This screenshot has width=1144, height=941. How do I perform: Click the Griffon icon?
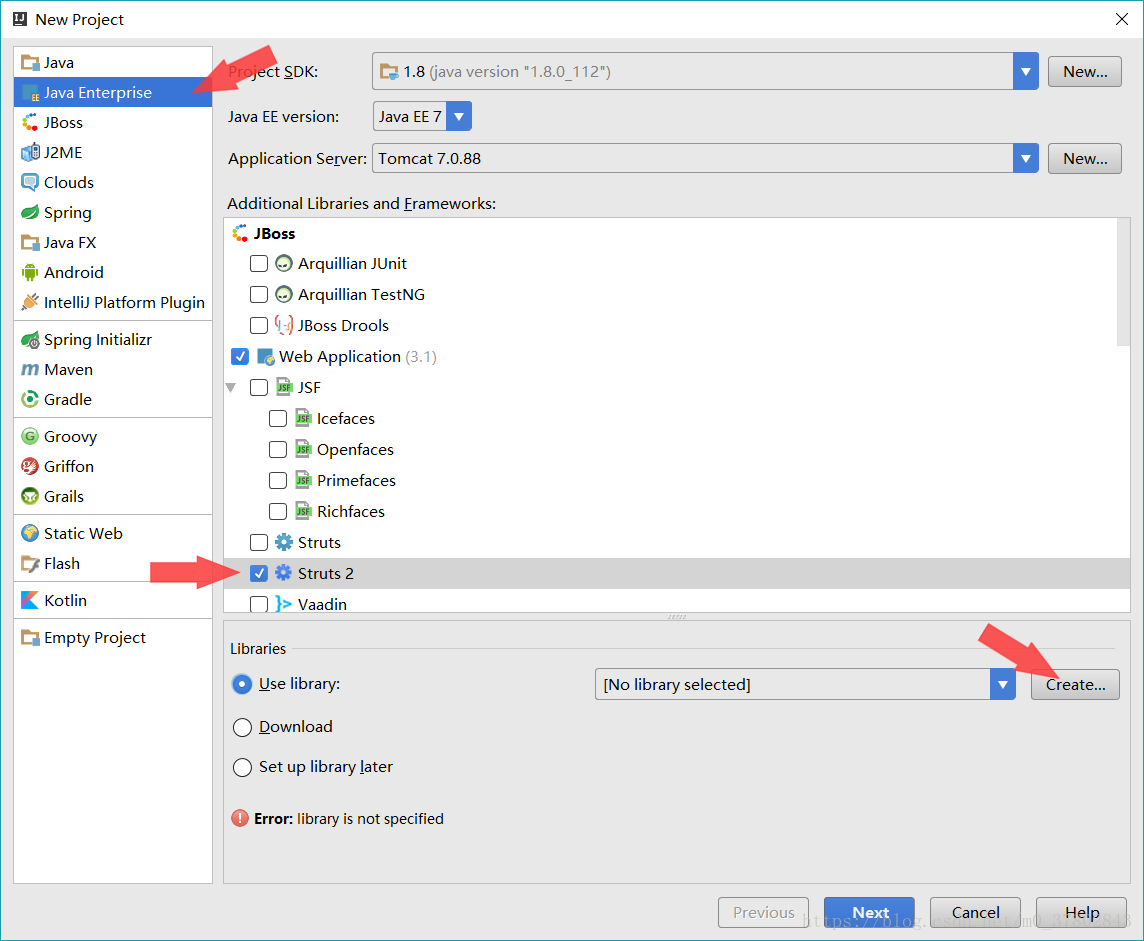pyautogui.click(x=30, y=466)
